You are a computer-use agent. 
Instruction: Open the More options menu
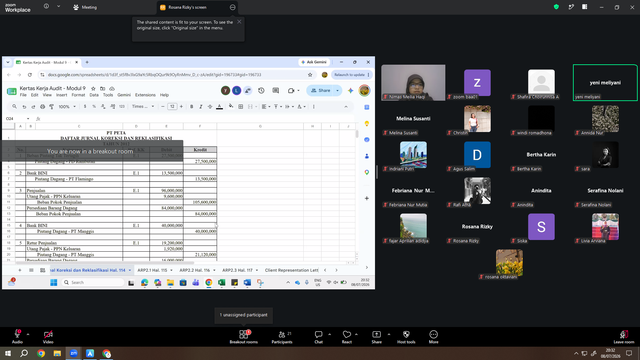[433, 337]
